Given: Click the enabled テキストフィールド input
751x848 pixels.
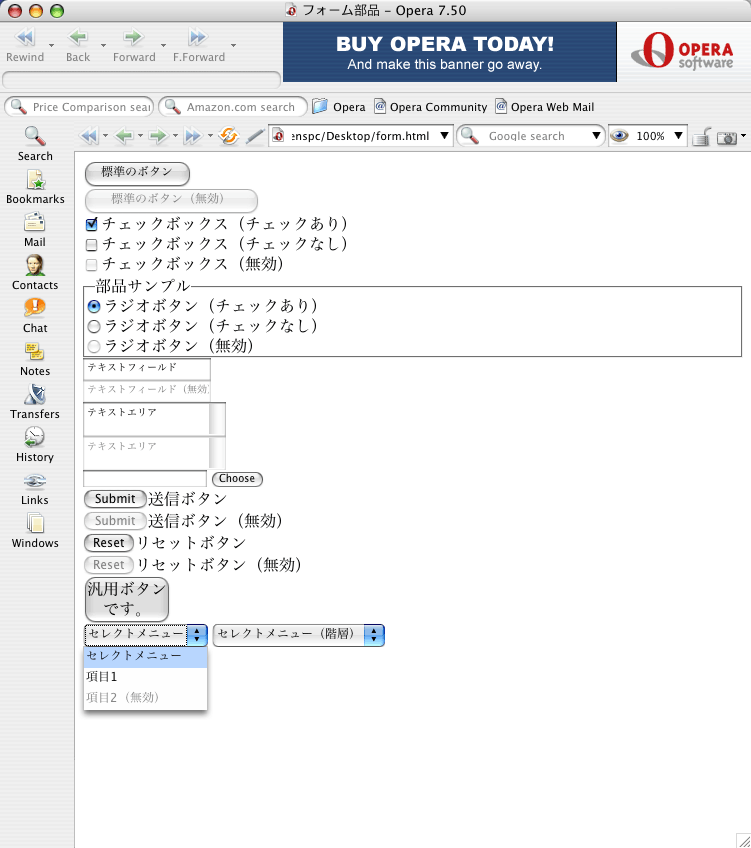Looking at the screenshot, I should [147, 369].
